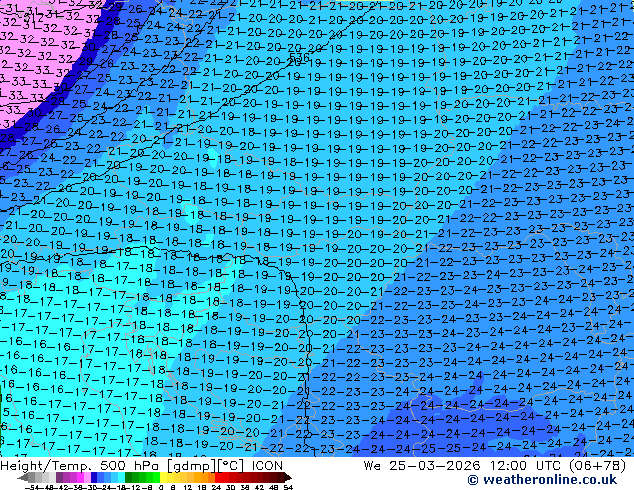Click the "54" label at the scale's right end
Screen dimensions: 634x490
288,487
